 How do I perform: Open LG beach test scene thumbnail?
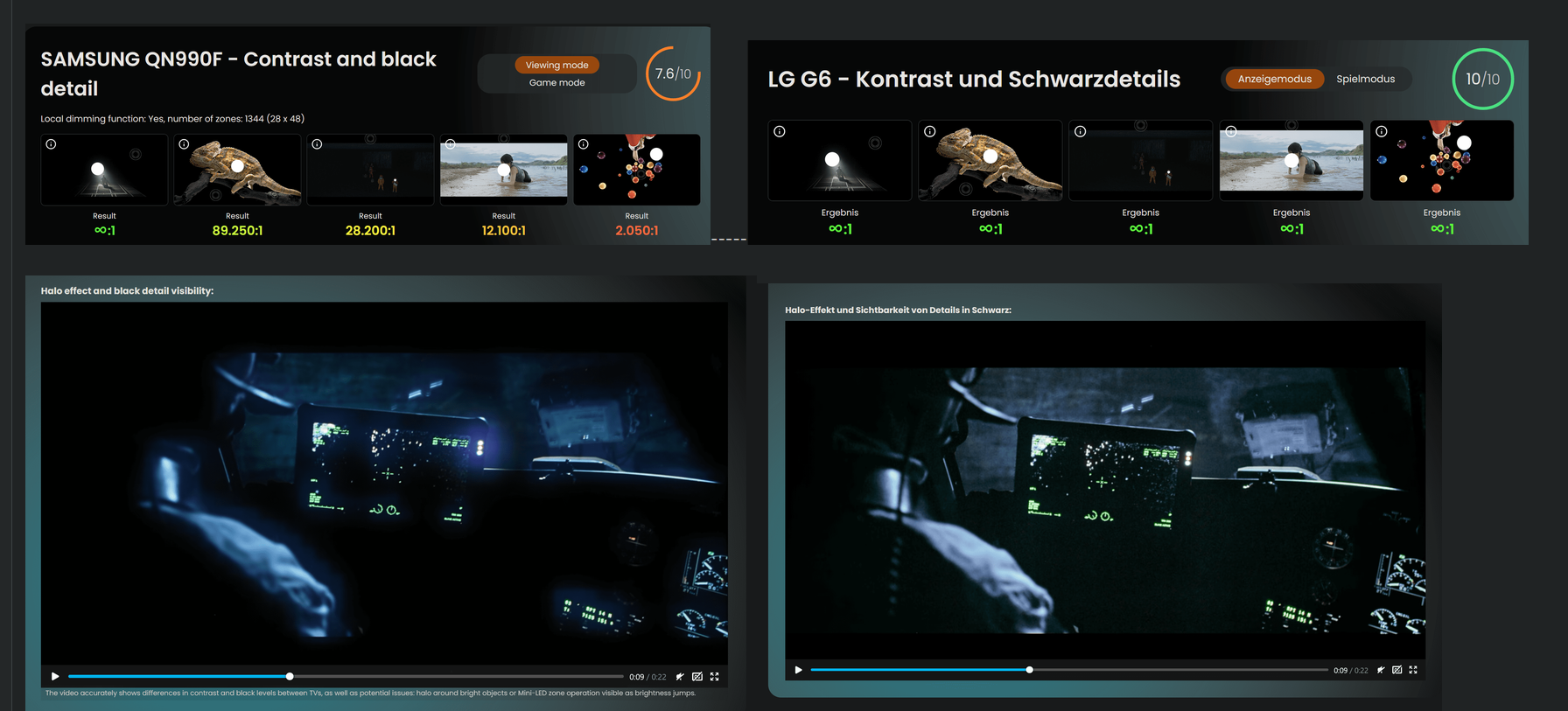tap(1291, 160)
